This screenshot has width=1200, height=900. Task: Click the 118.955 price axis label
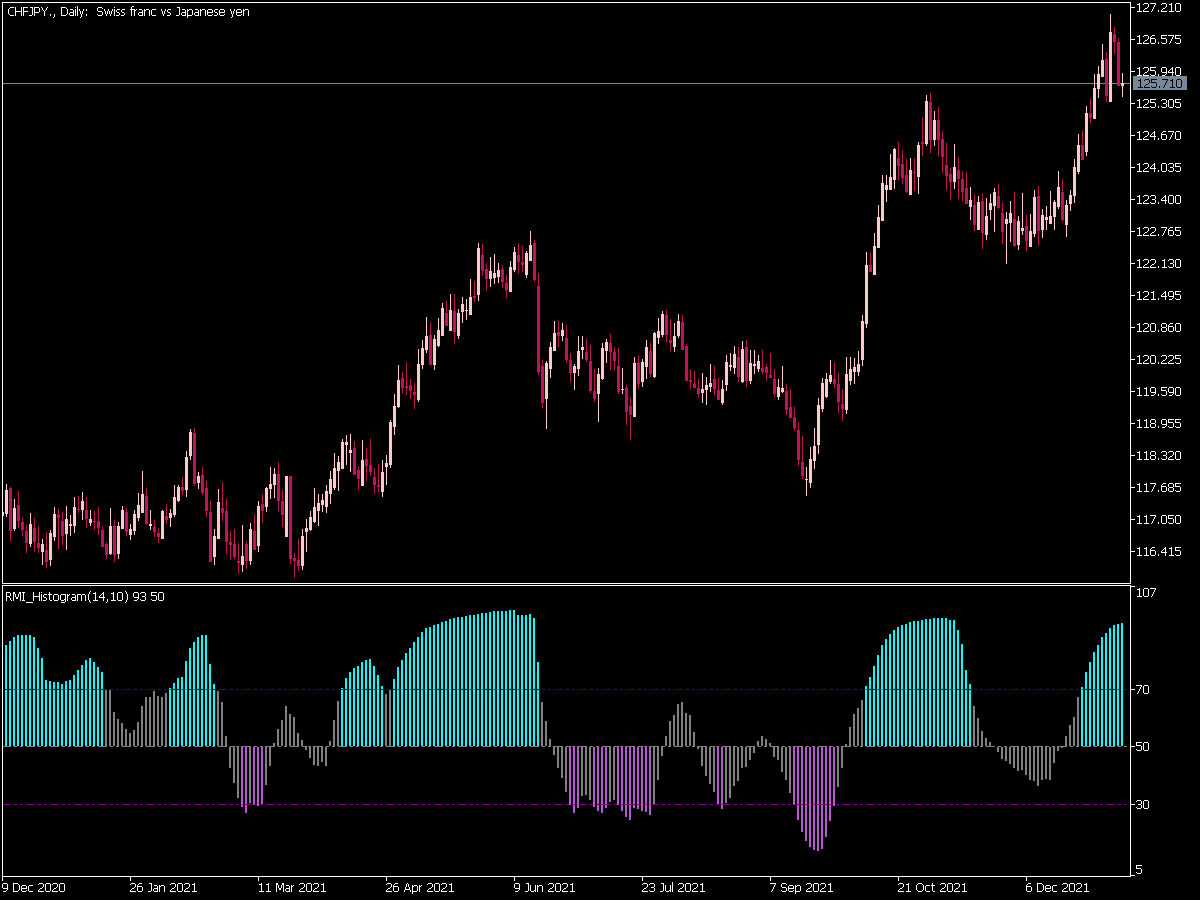point(1159,424)
